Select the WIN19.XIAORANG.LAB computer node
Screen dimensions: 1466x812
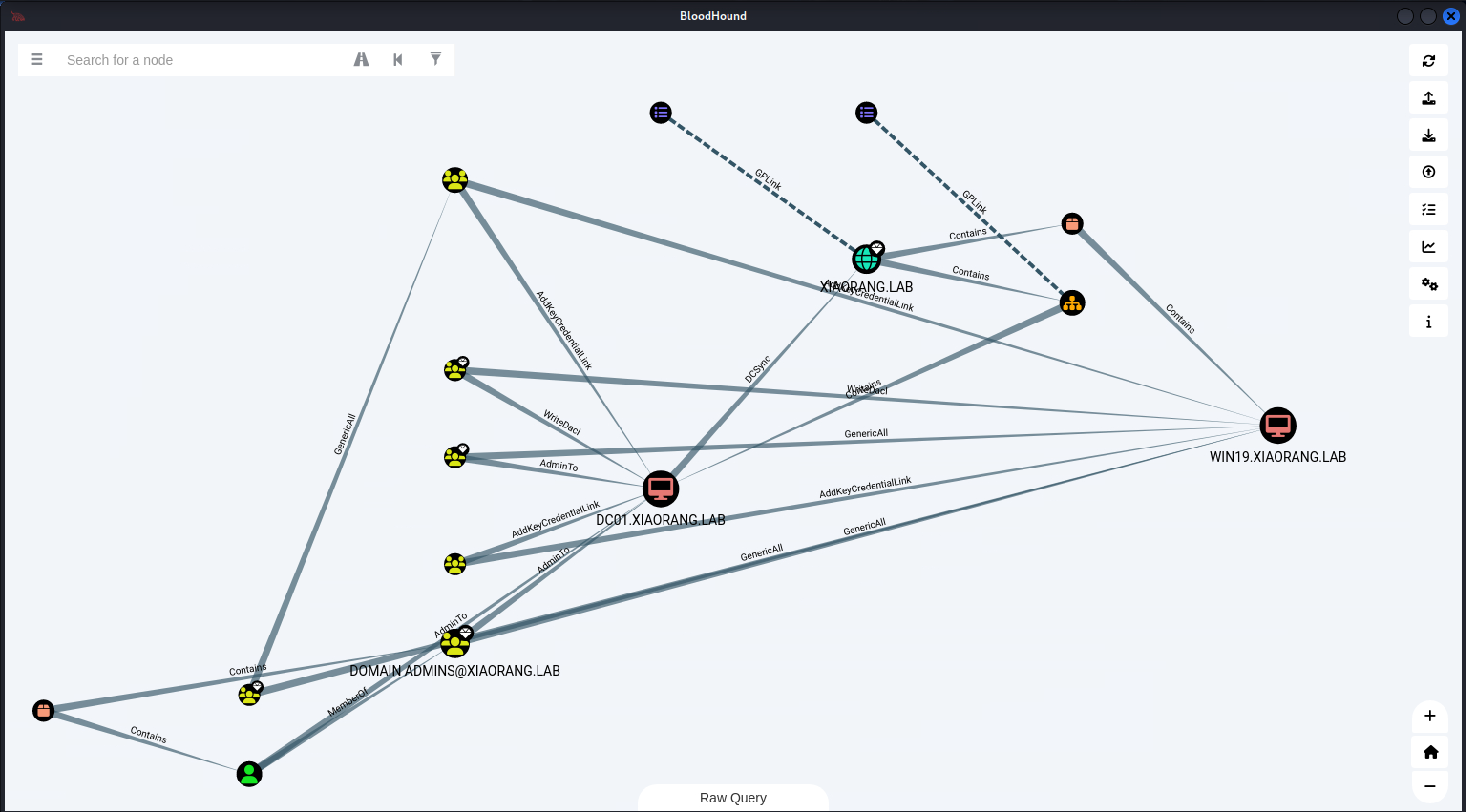(1277, 426)
